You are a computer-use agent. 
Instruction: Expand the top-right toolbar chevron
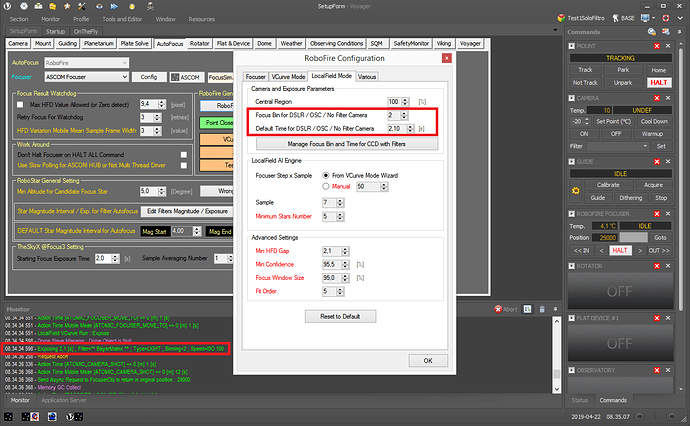[680, 18]
